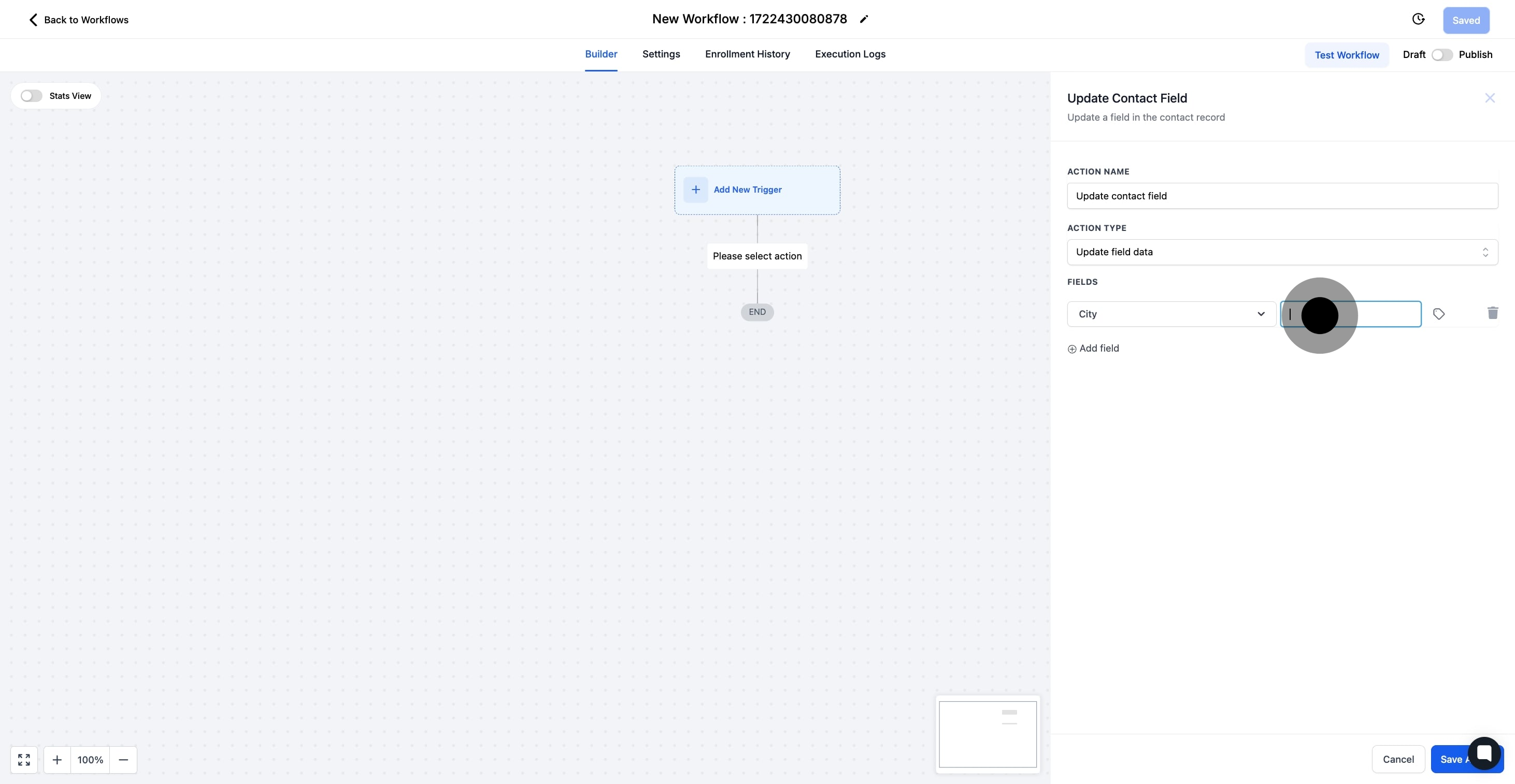Delete the City field with trash icon
This screenshot has width=1515, height=784.
[1492, 313]
